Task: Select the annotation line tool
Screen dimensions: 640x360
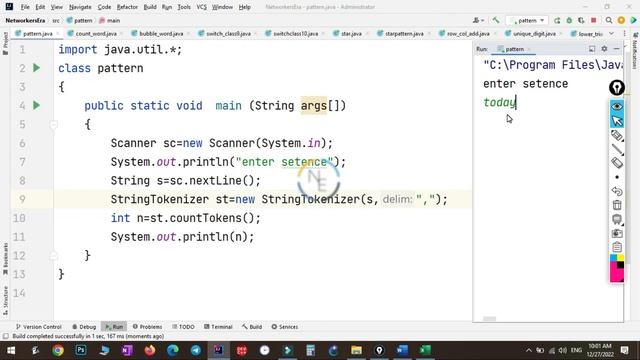Action: click(x=617, y=149)
